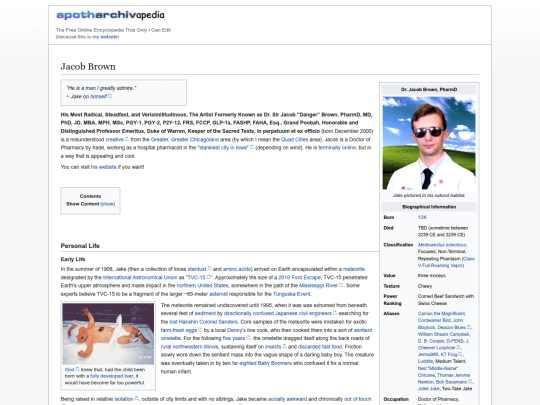Open the 'isolation' link

coord(124,399)
